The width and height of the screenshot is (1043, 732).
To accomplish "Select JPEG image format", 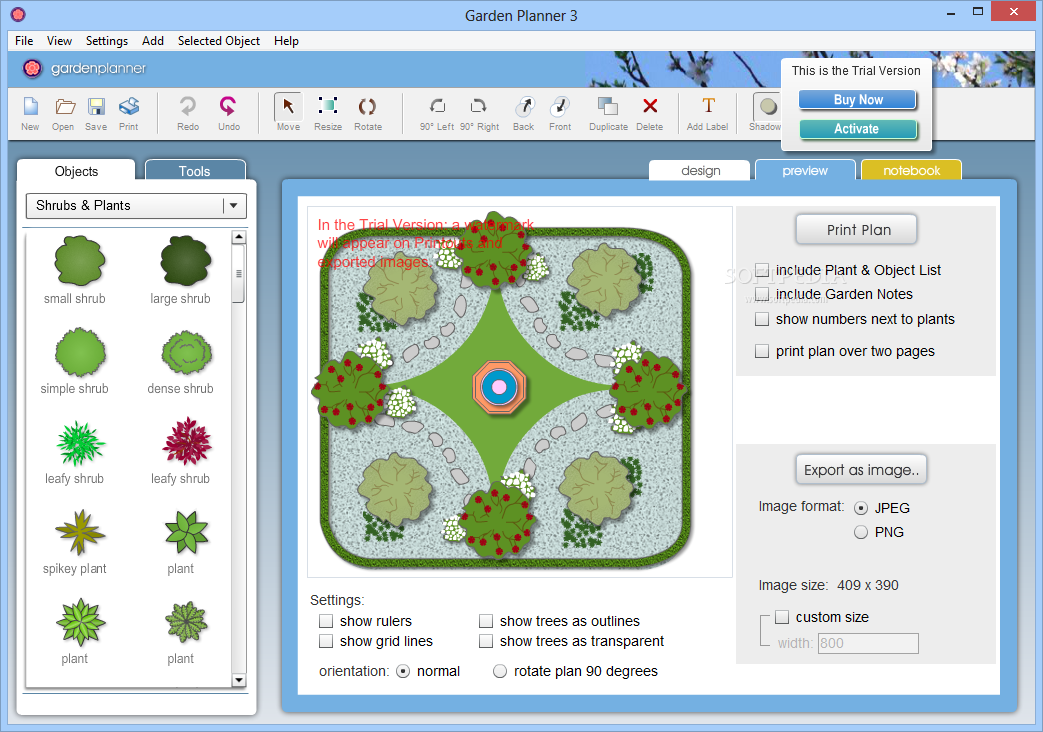I will pos(861,508).
